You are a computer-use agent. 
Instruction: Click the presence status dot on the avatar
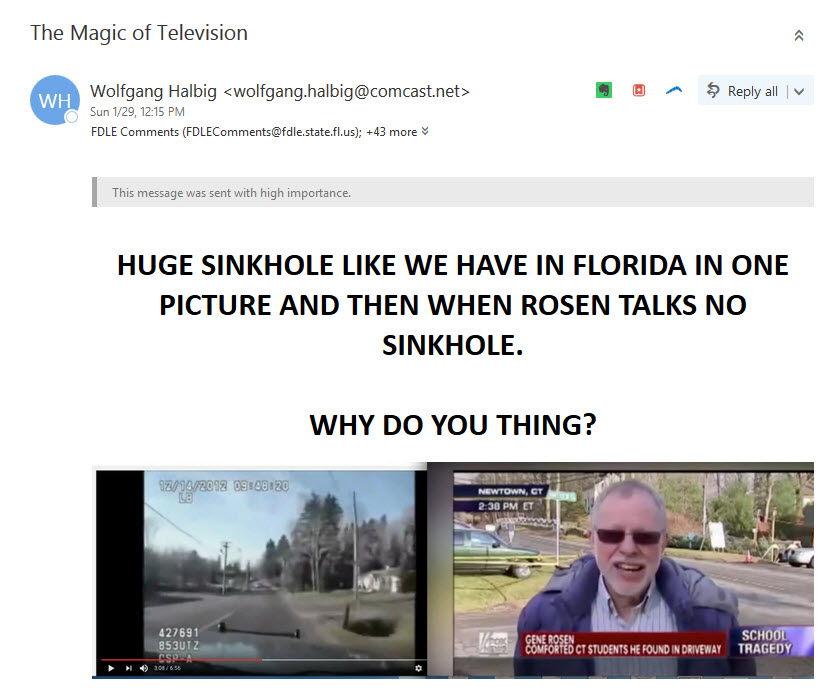(72, 117)
